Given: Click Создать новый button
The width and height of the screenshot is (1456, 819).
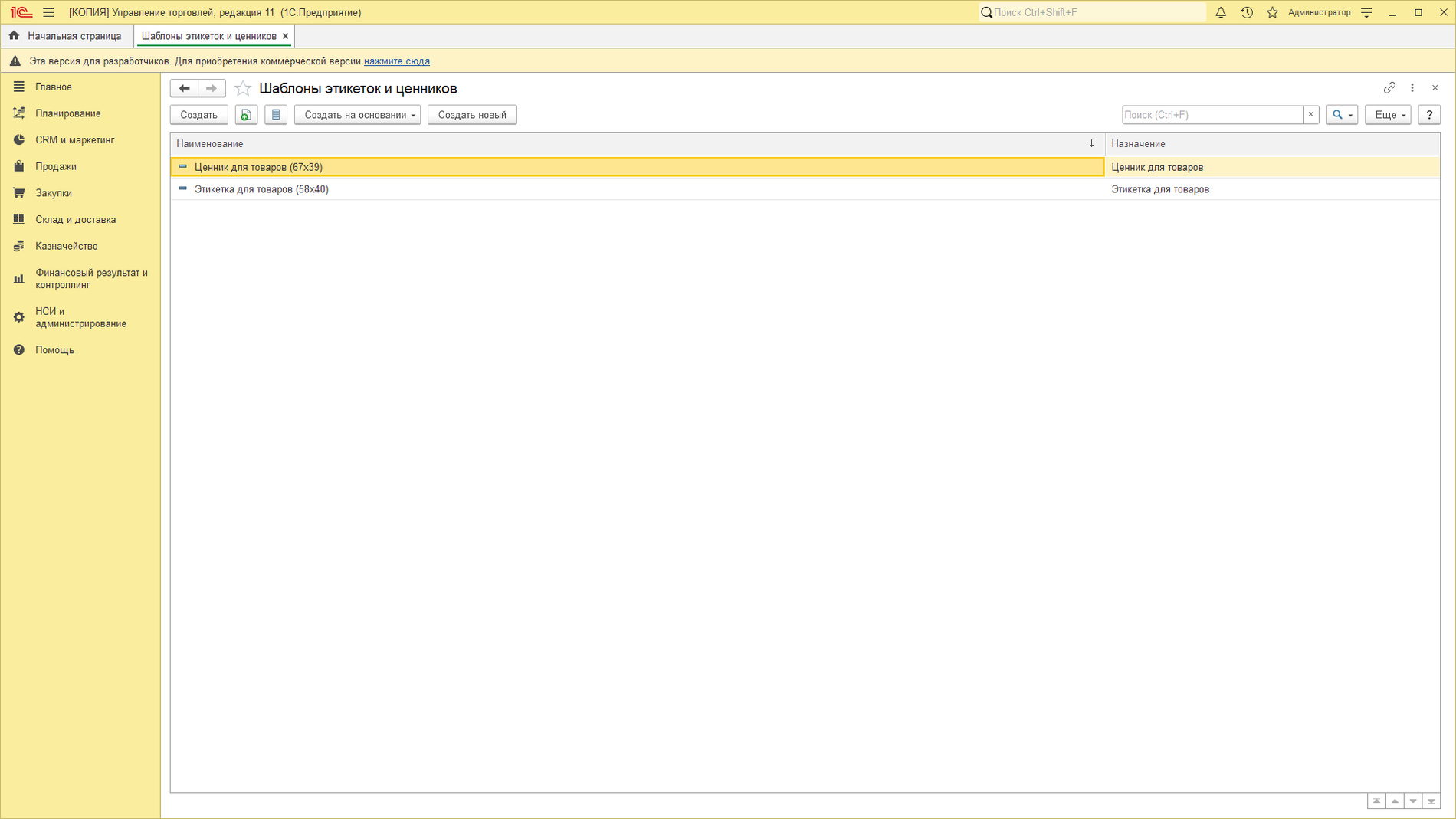Looking at the screenshot, I should (x=472, y=115).
